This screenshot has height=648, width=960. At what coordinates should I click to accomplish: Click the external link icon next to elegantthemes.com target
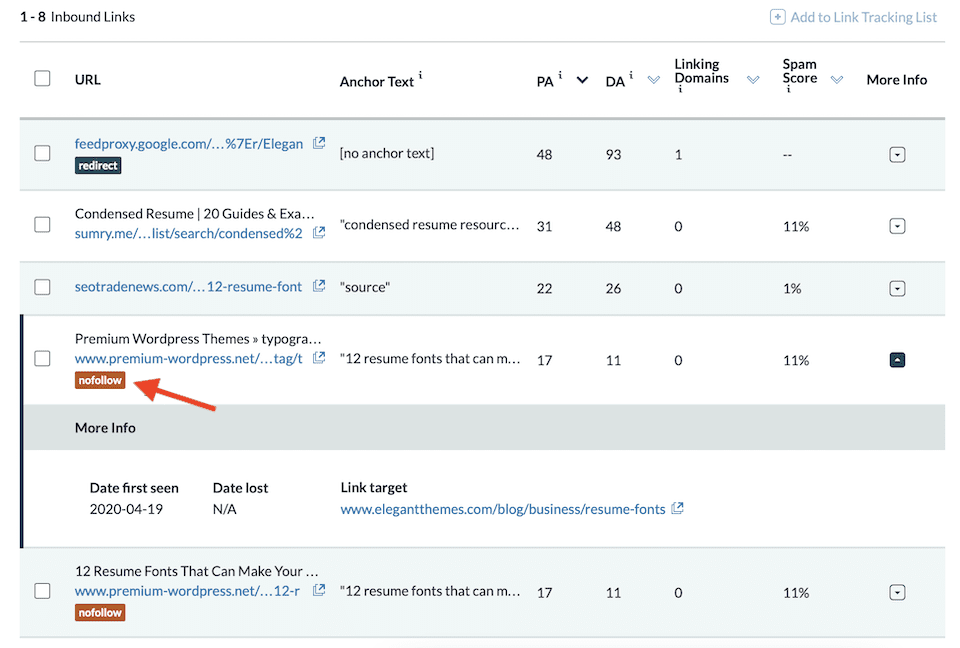coord(677,509)
